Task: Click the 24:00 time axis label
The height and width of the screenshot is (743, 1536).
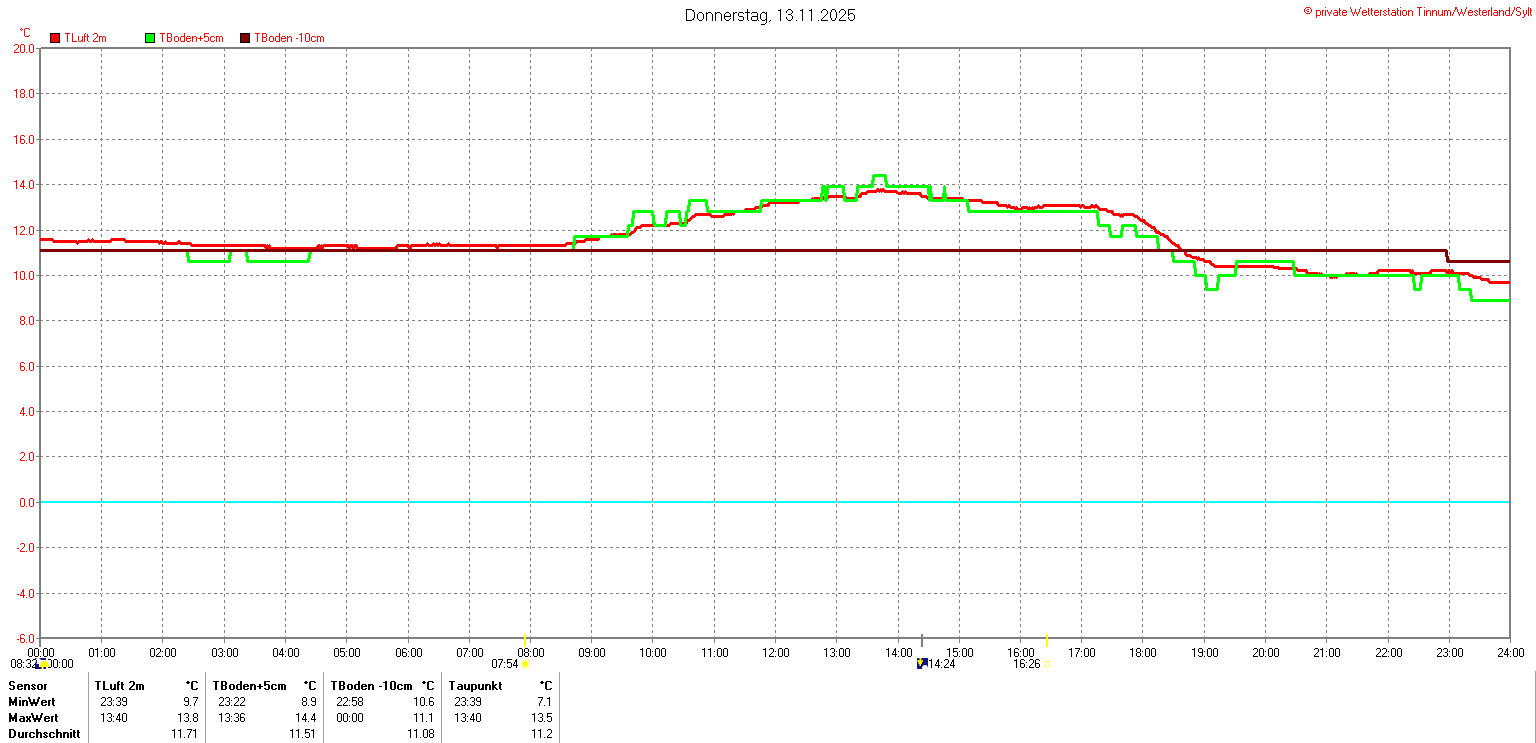Action: [1510, 653]
